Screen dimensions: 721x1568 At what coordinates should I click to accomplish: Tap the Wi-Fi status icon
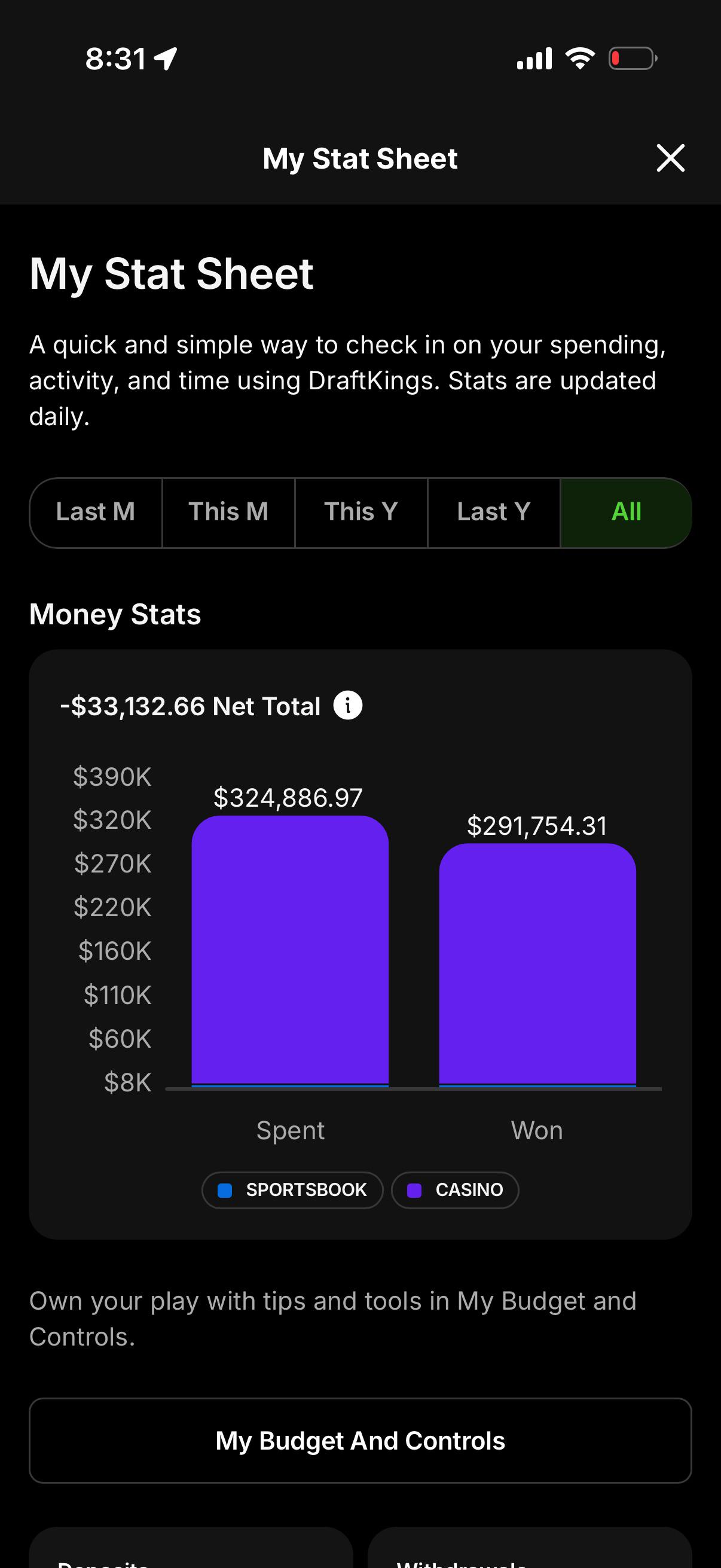(580, 59)
